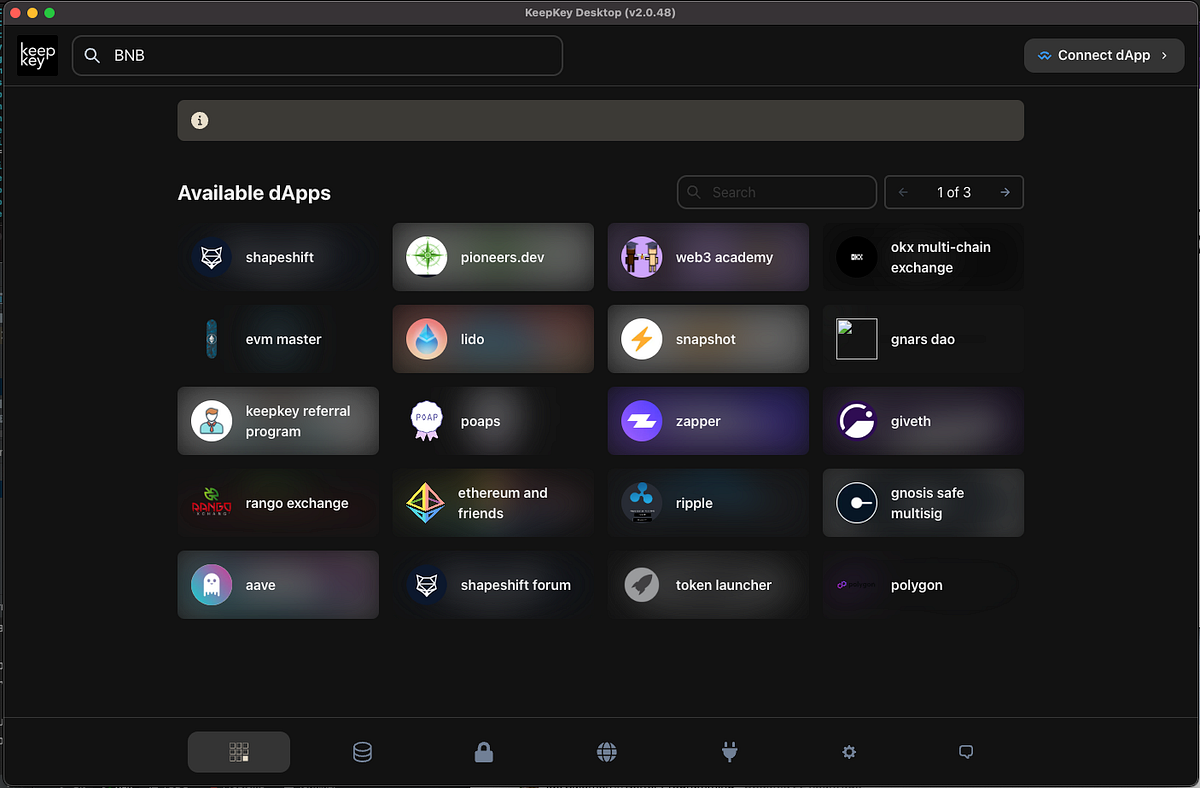Launch the Zapper dApp
This screenshot has height=788, width=1200.
pos(708,420)
